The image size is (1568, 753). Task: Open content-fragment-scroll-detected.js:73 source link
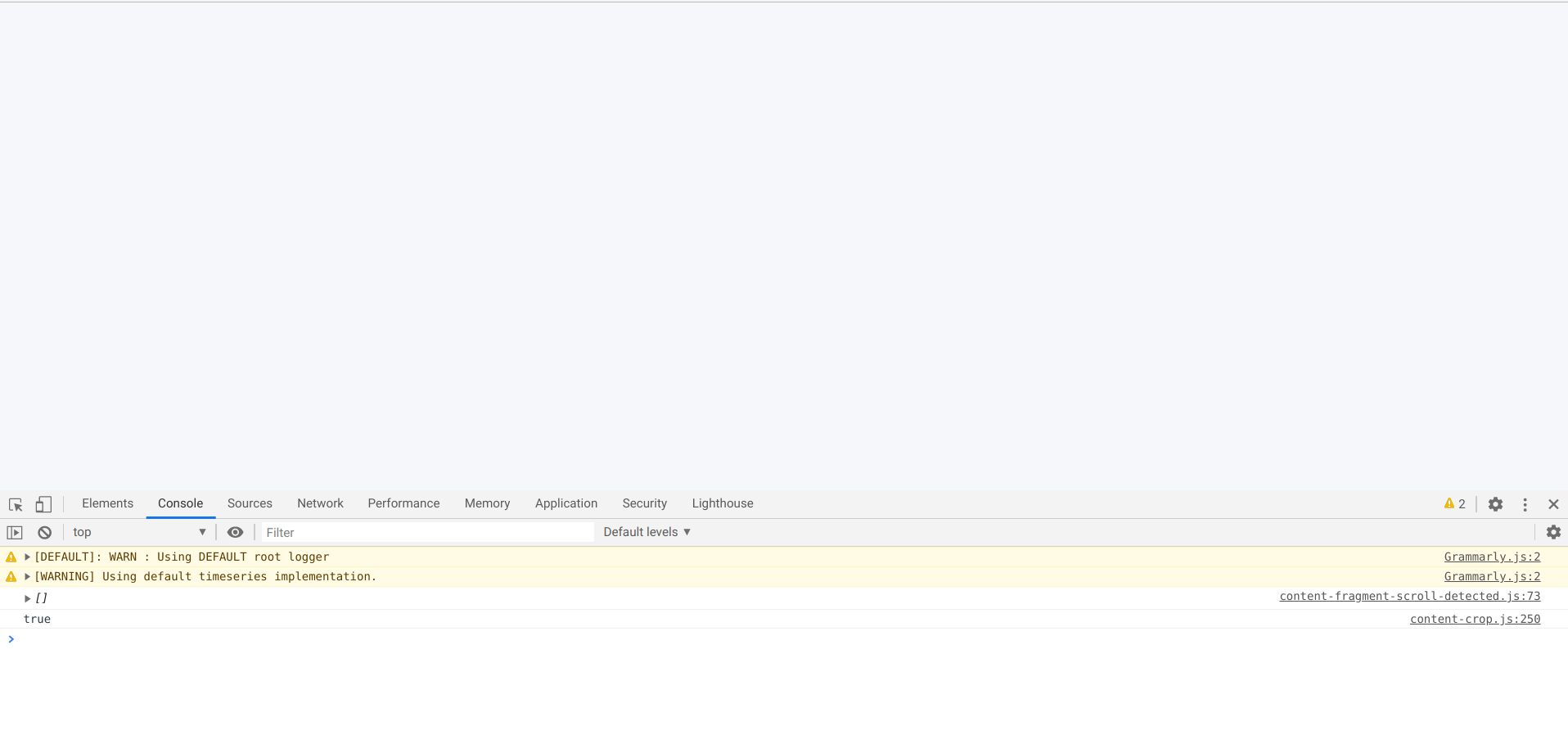tap(1410, 597)
